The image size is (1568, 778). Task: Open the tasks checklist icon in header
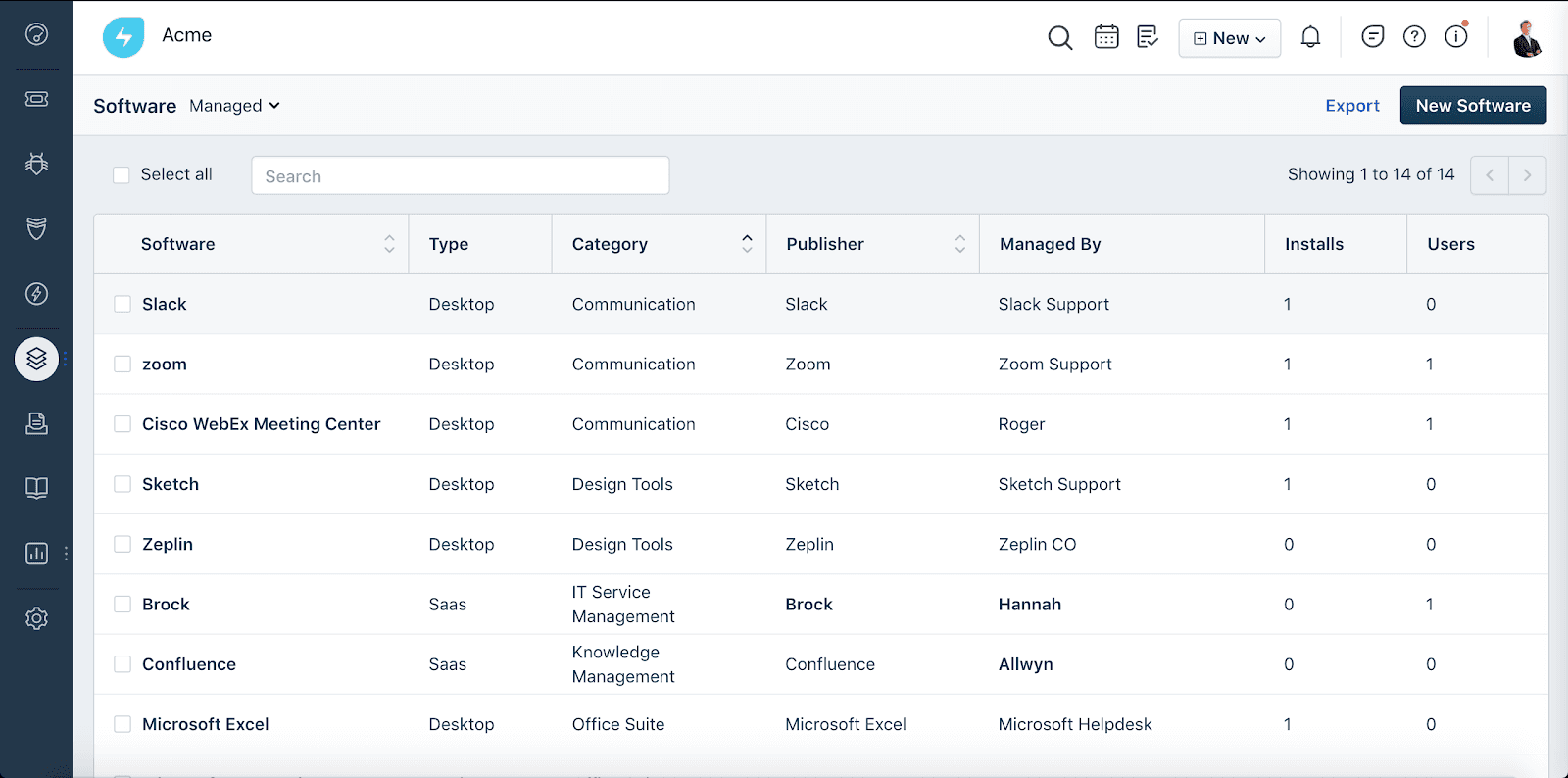pyautogui.click(x=1148, y=37)
